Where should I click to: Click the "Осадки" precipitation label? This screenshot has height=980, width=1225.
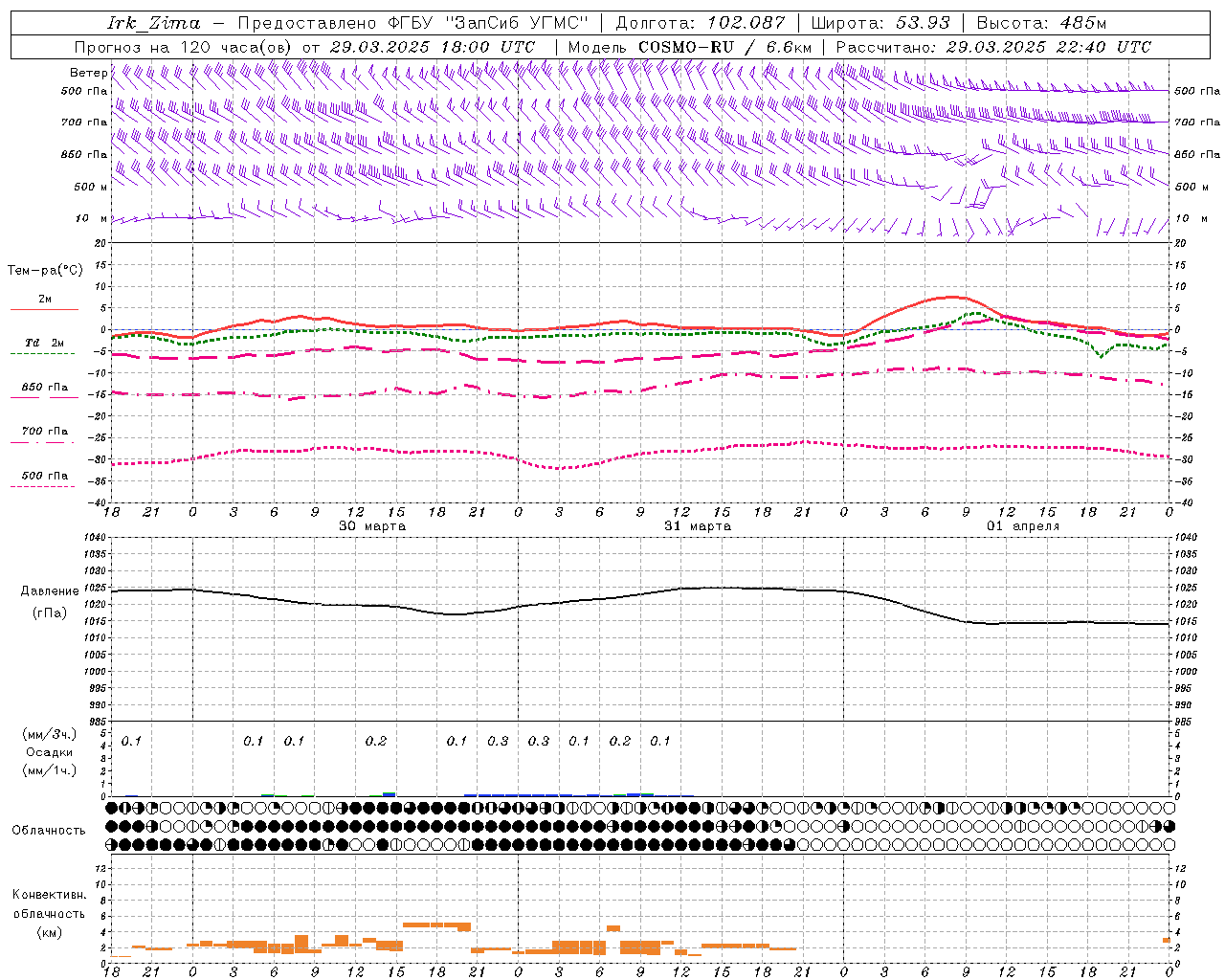point(50,752)
